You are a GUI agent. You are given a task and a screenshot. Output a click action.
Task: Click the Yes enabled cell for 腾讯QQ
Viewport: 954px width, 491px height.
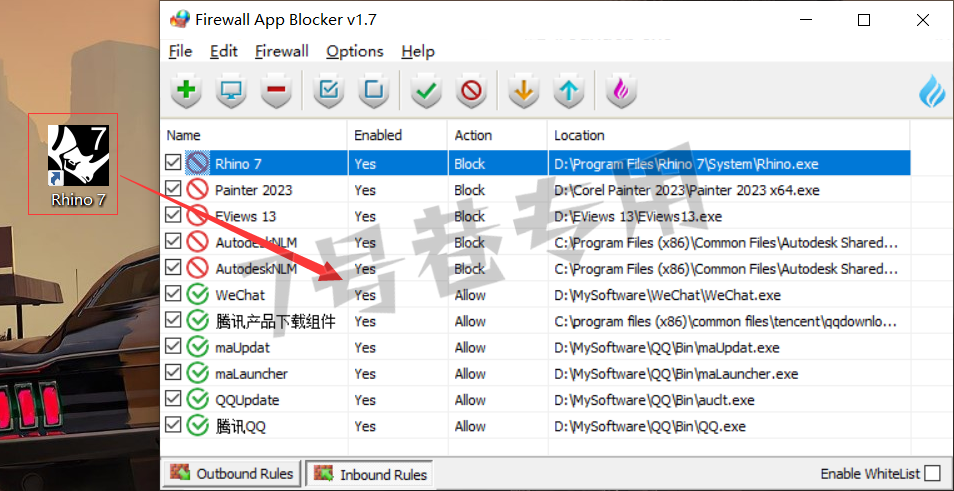[398, 427]
